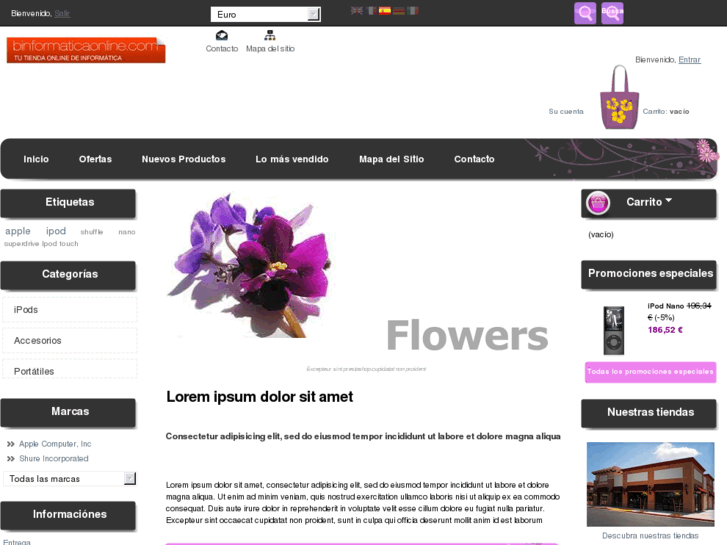Click the Informaciónes block header
Image resolution: width=727 pixels, height=545 pixels.
tap(68, 515)
